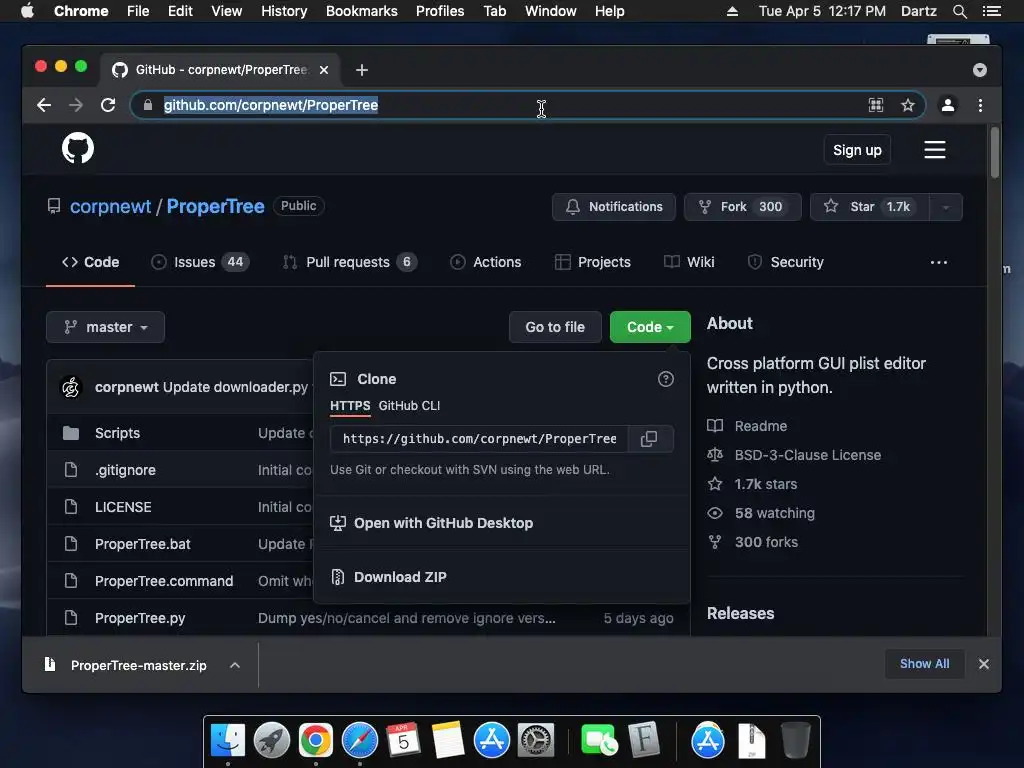The image size is (1024, 768).
Task: Open the Actions tab
Action: pos(485,263)
